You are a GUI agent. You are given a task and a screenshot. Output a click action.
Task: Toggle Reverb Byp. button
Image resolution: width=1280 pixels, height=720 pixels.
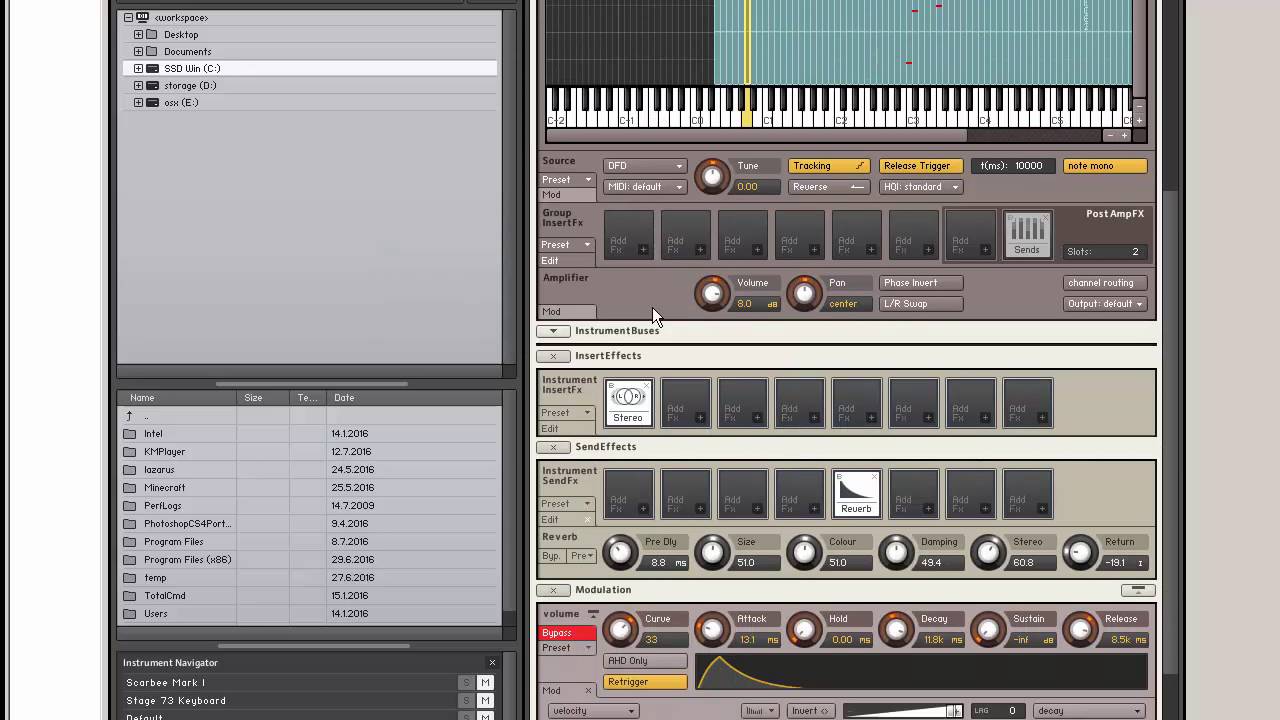[x=552, y=555]
